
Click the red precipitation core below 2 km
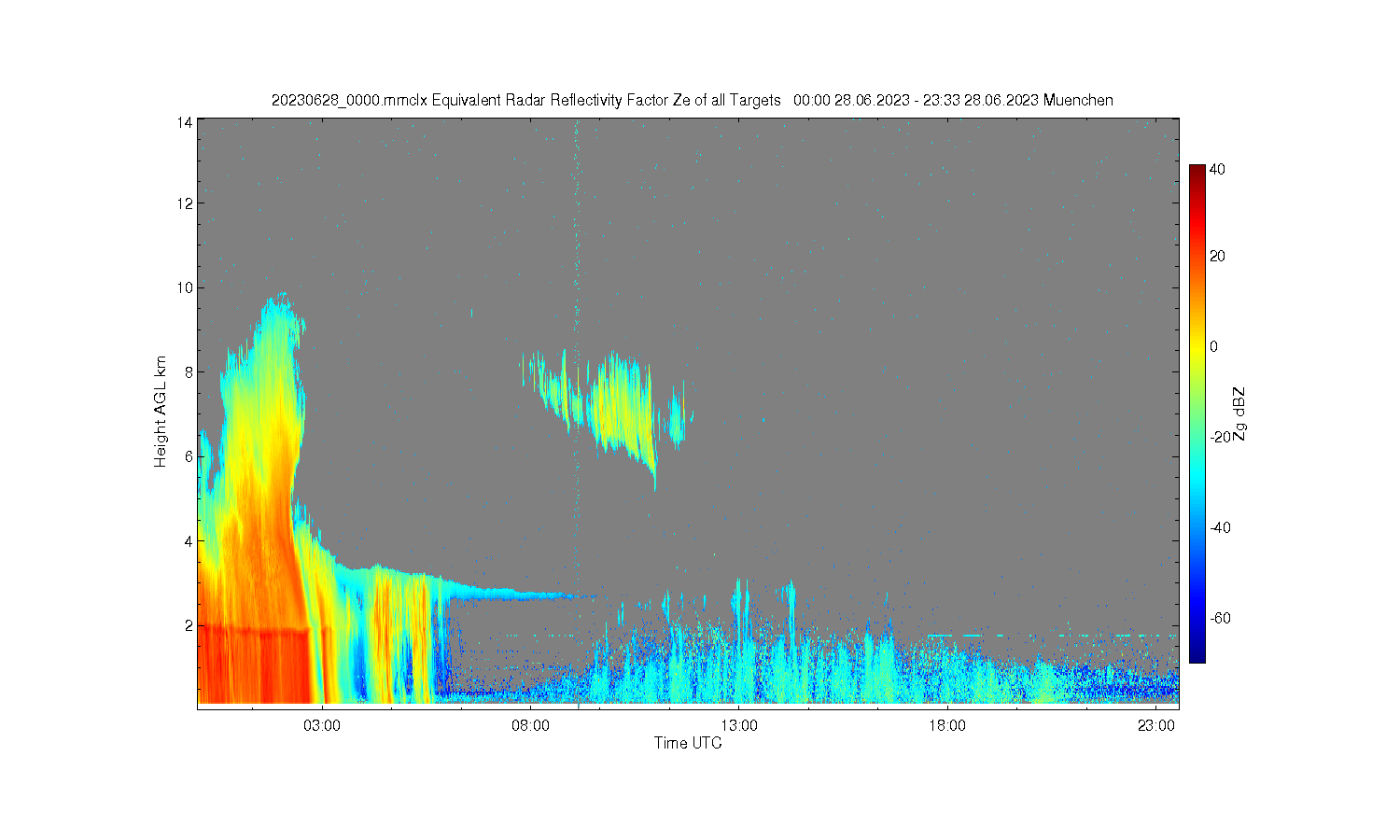(x=252, y=665)
